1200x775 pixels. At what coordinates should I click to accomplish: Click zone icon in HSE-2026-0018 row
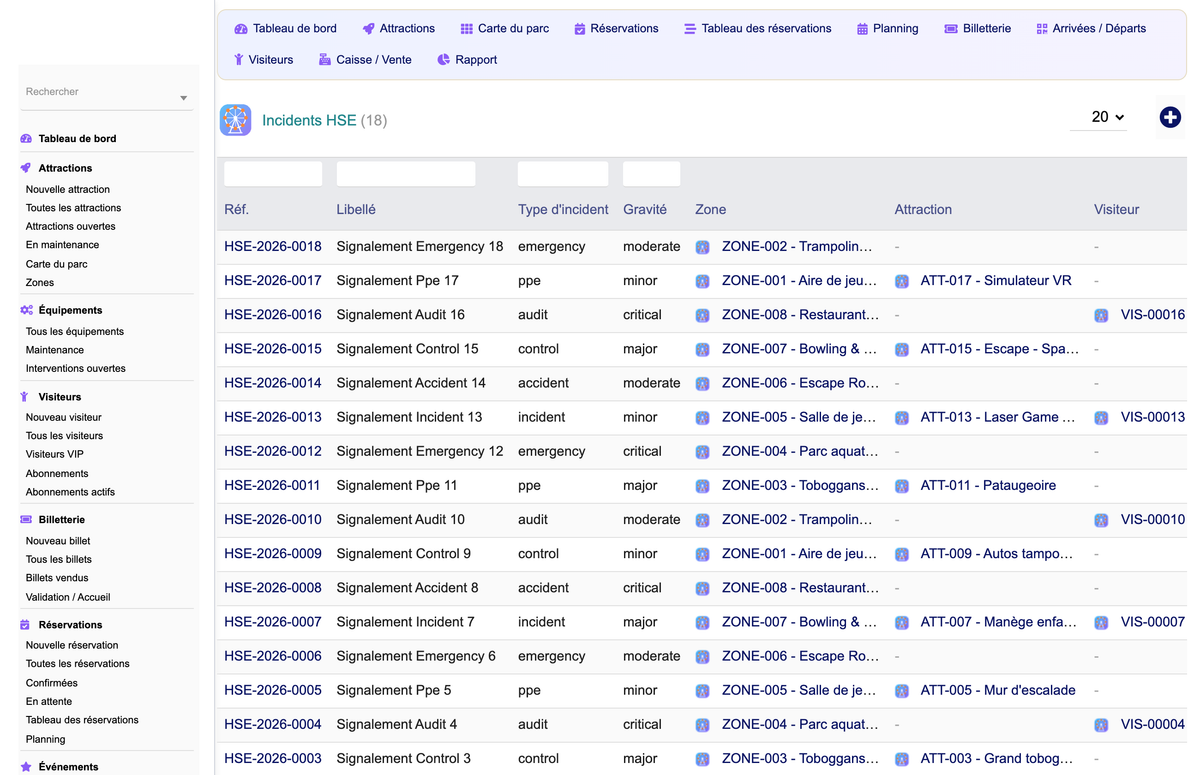pos(703,247)
